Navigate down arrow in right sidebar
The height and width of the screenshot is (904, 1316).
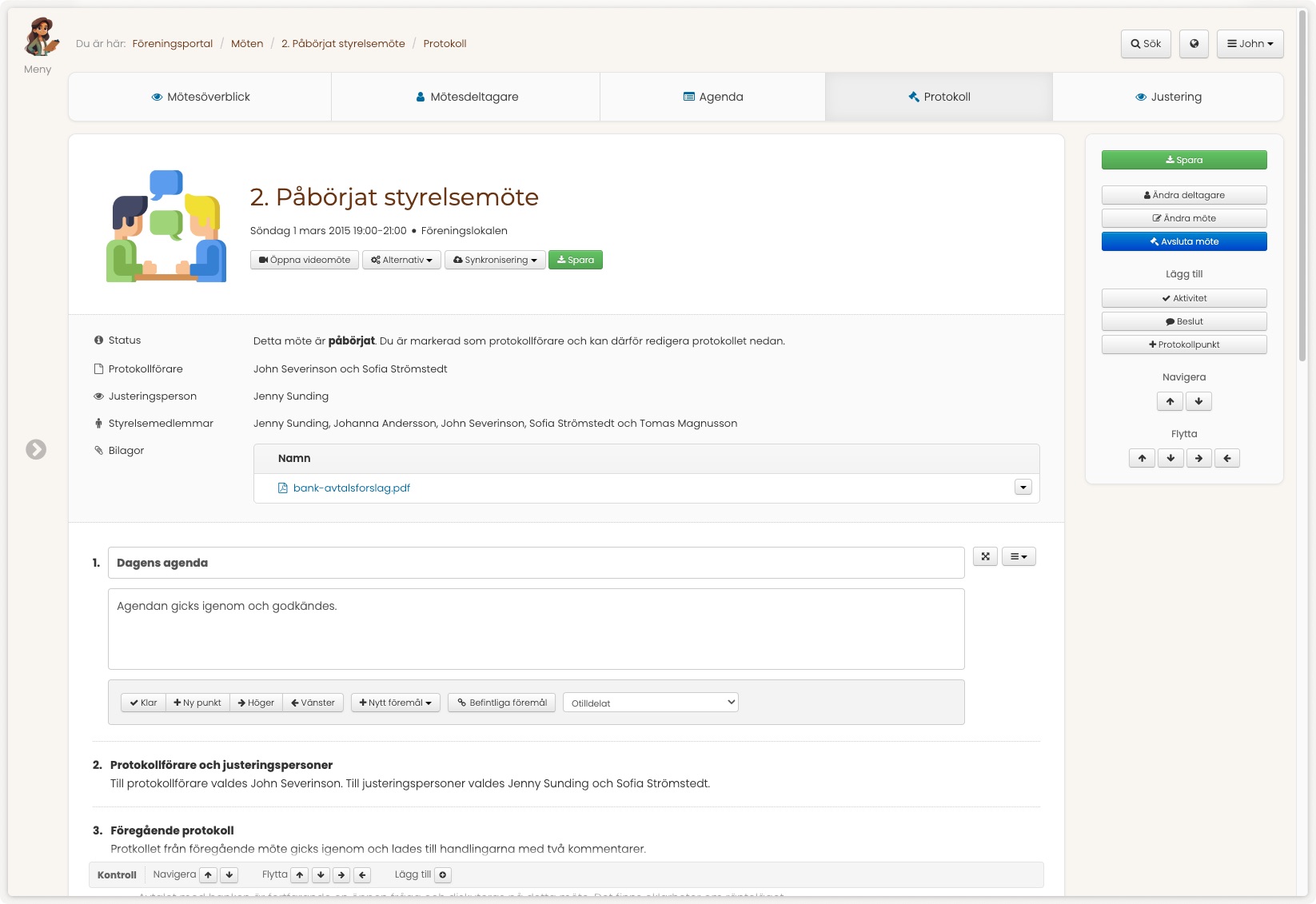point(1198,401)
